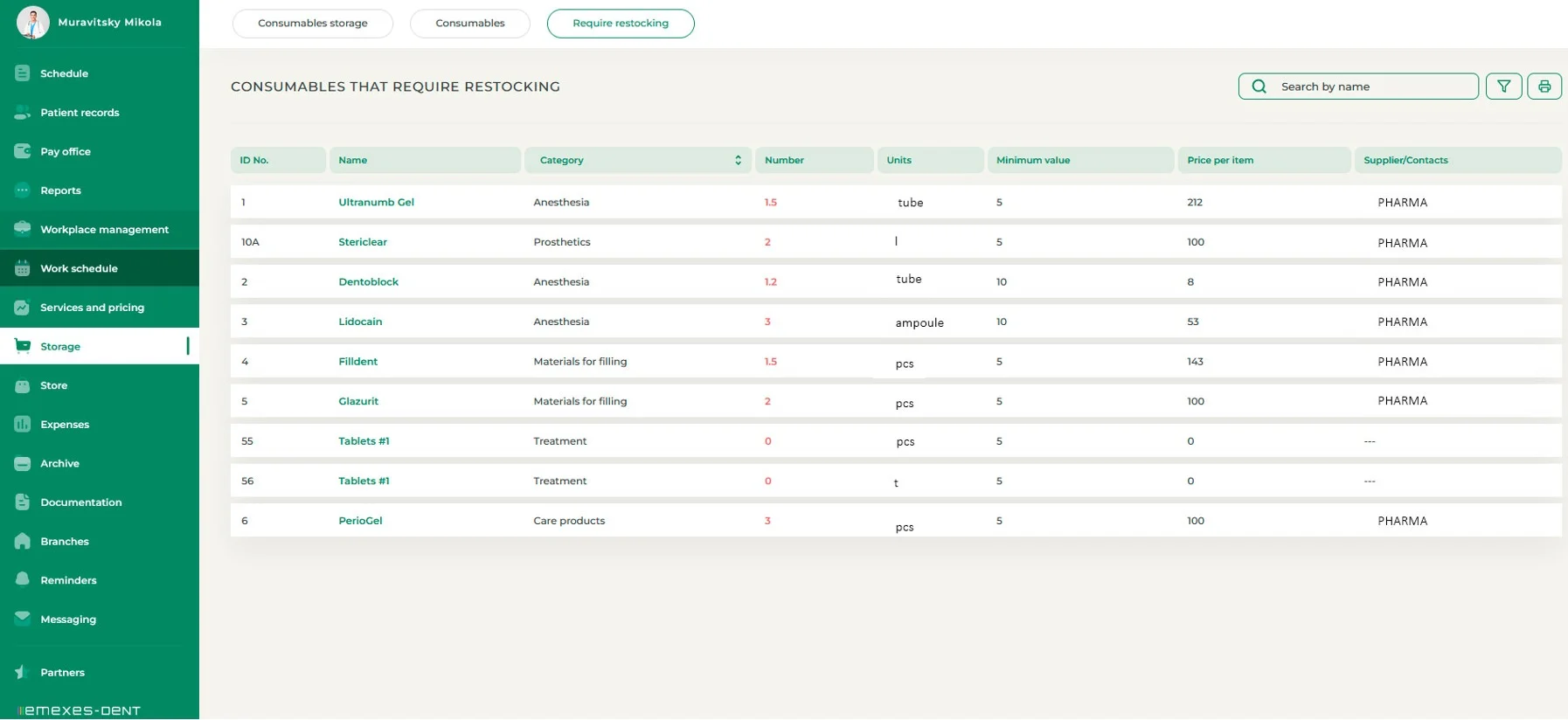
Task: Open Work schedule menu label
Action: (x=79, y=268)
